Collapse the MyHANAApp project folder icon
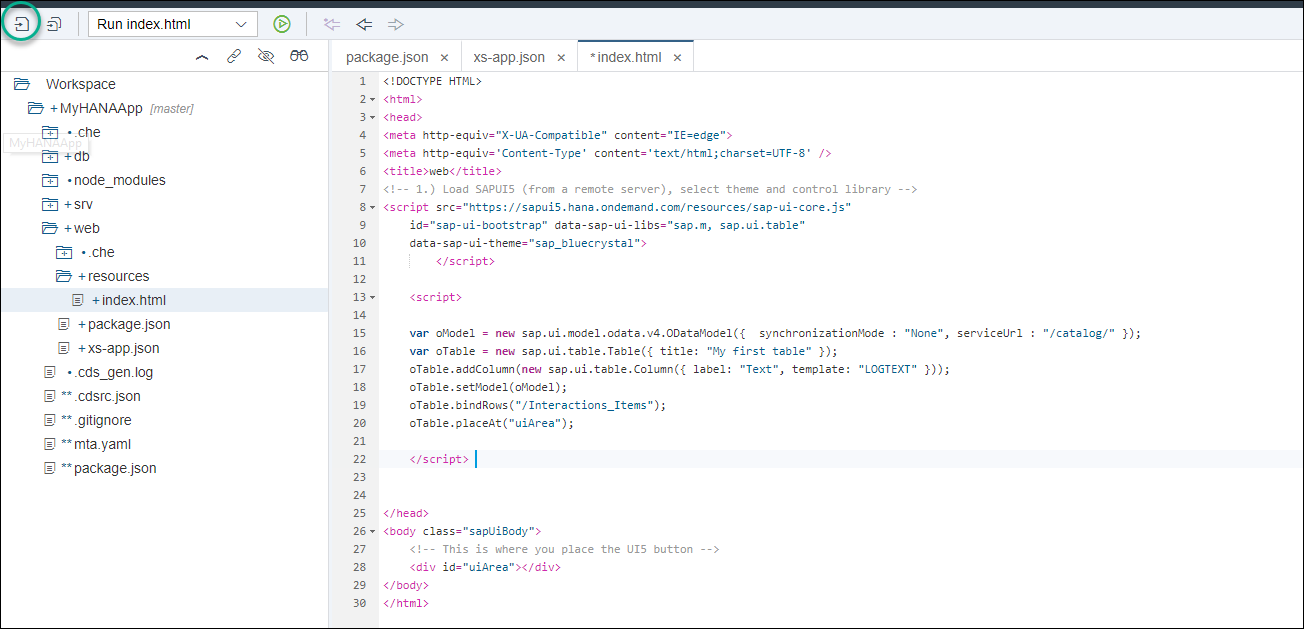Viewport: 1304px width, 629px height. click(35, 108)
